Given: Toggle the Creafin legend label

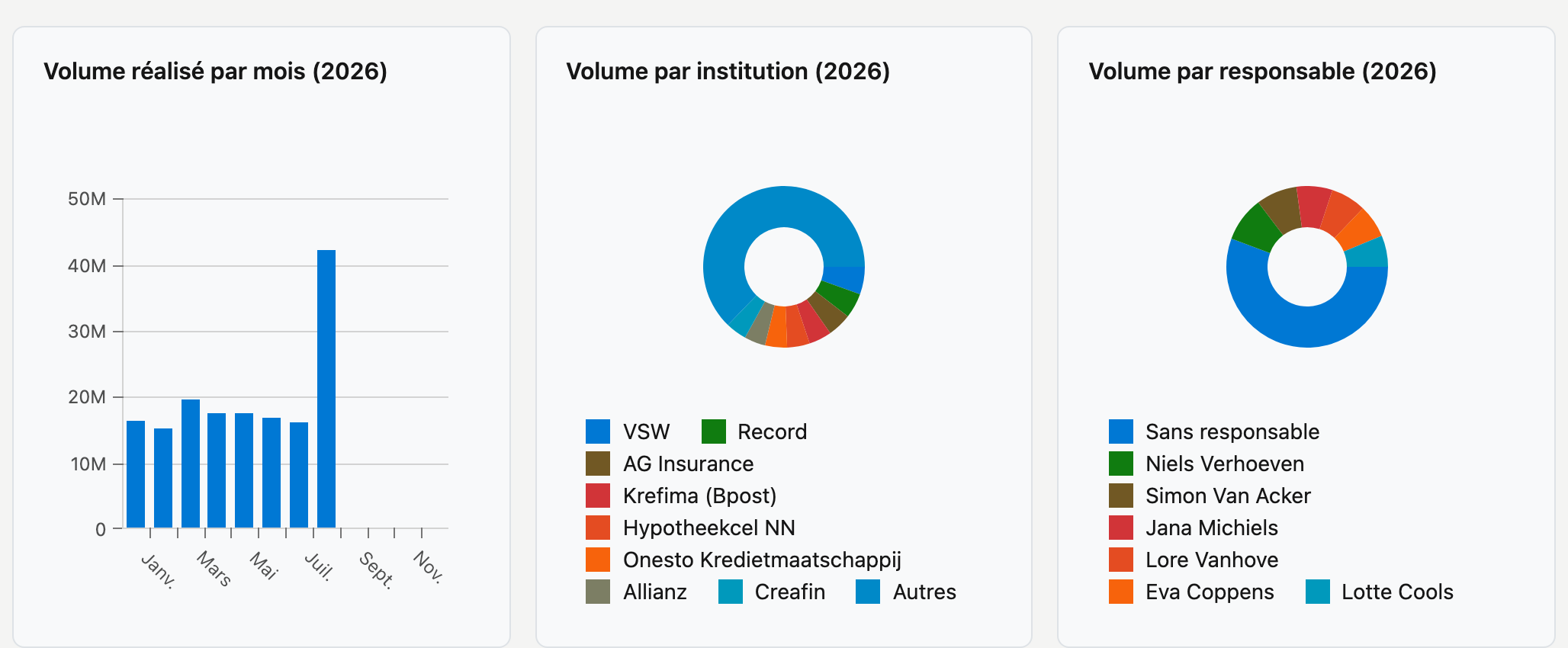Looking at the screenshot, I should point(789,592).
